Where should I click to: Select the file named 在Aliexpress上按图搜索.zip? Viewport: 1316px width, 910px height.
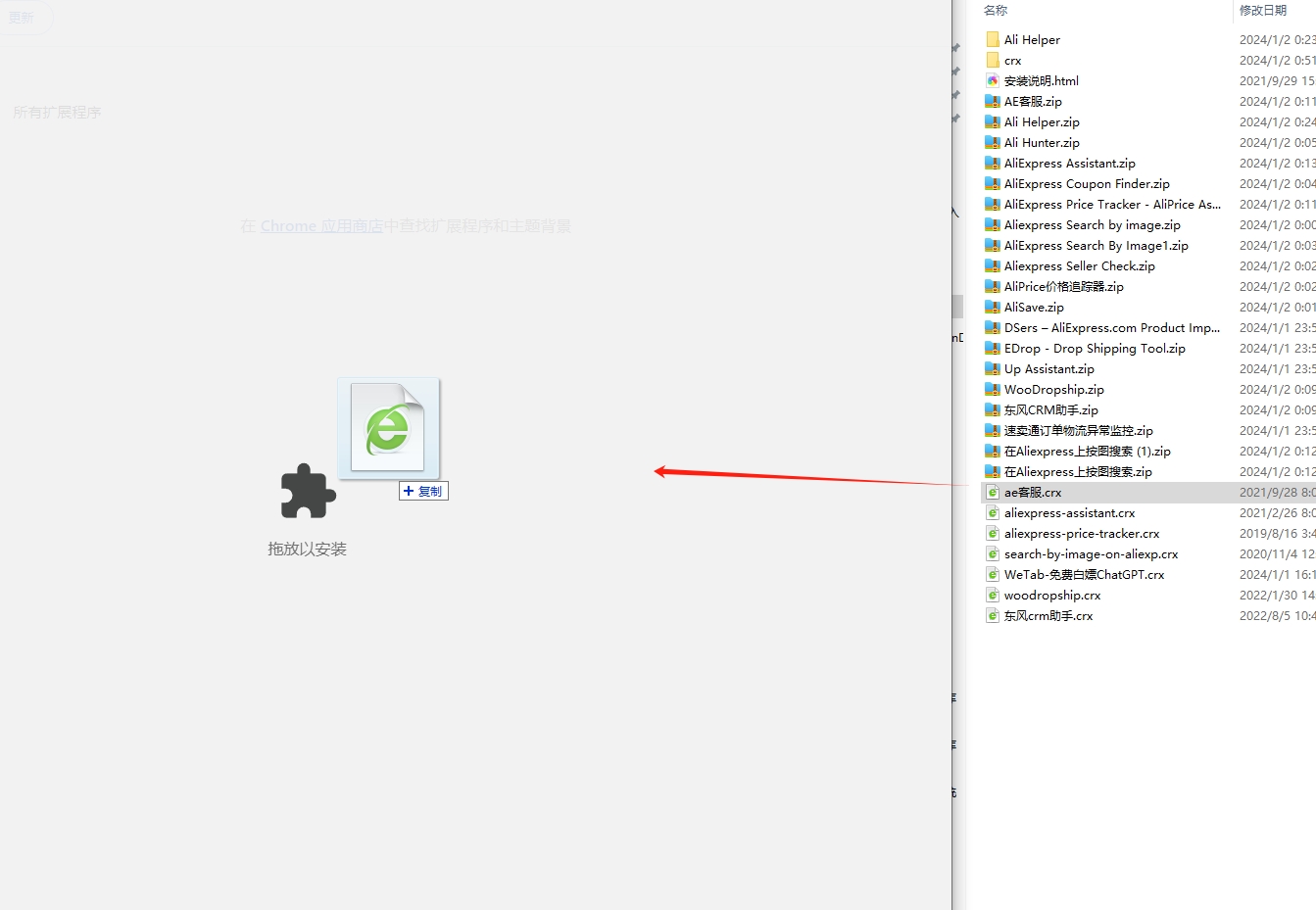pyautogui.click(x=1078, y=471)
